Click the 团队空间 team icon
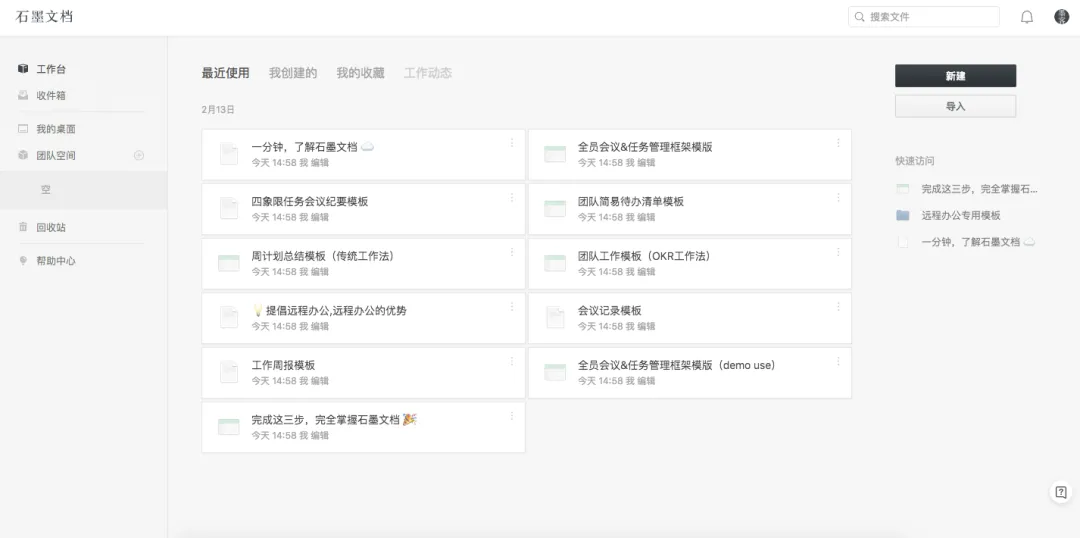The image size is (1080, 538). (23, 156)
